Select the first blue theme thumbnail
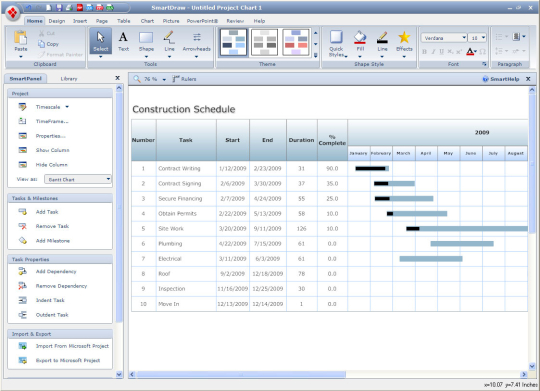 point(233,42)
